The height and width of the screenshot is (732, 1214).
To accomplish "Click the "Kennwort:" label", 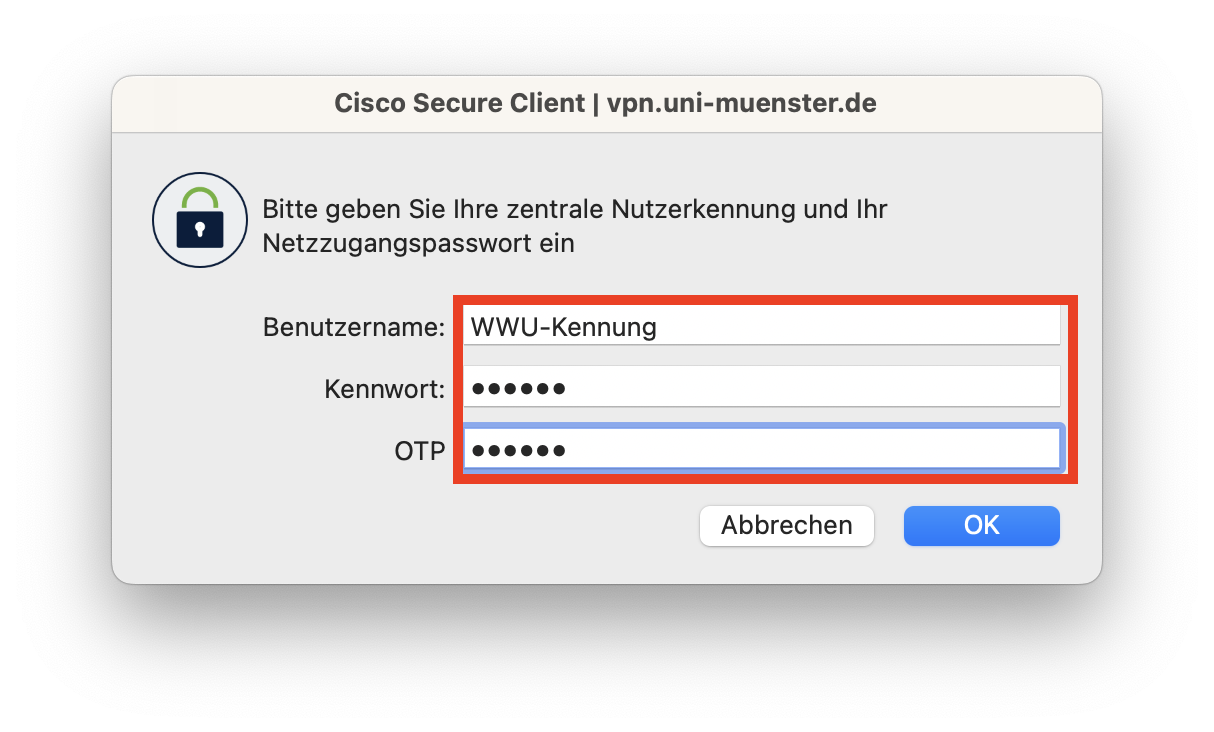I will tap(384, 389).
